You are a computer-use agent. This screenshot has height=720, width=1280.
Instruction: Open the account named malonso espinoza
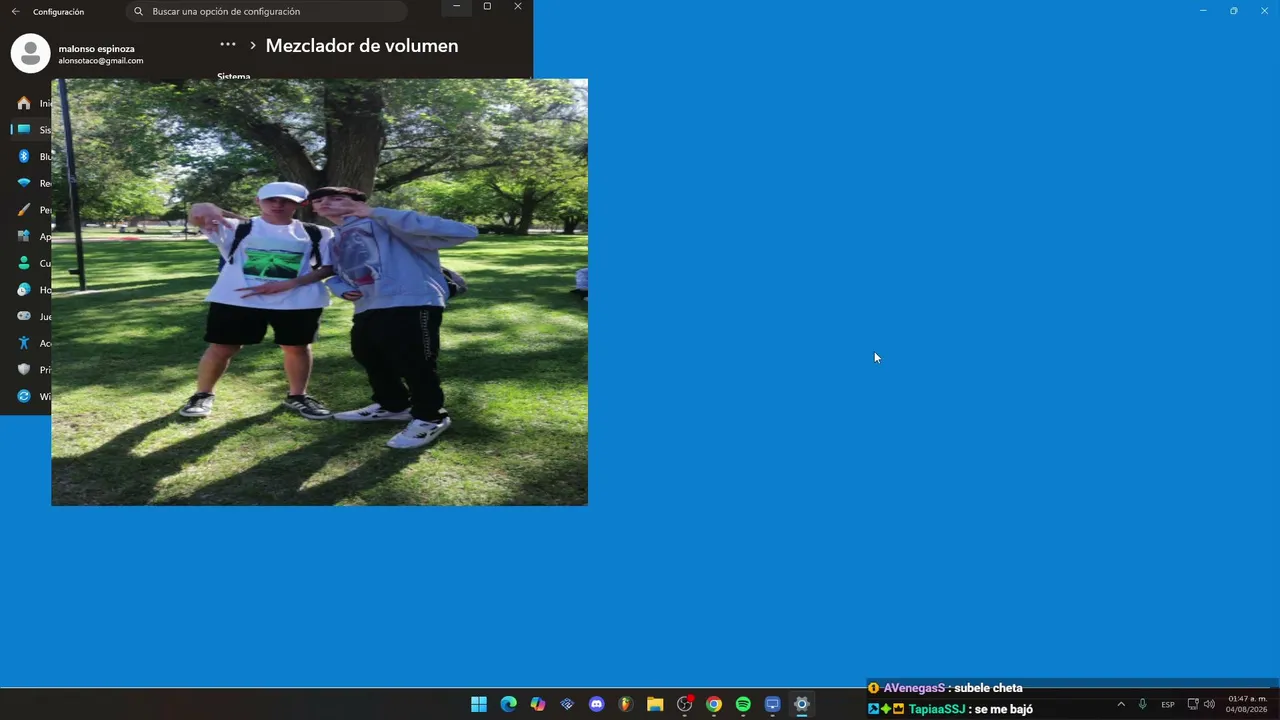point(96,48)
